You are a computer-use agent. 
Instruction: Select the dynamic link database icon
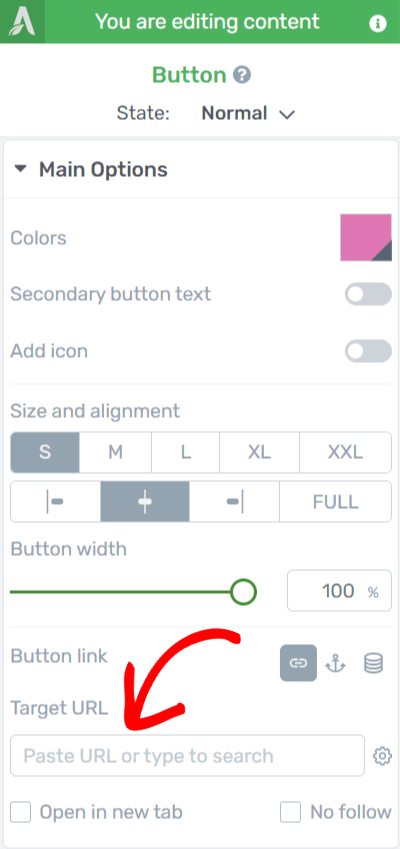click(373, 663)
